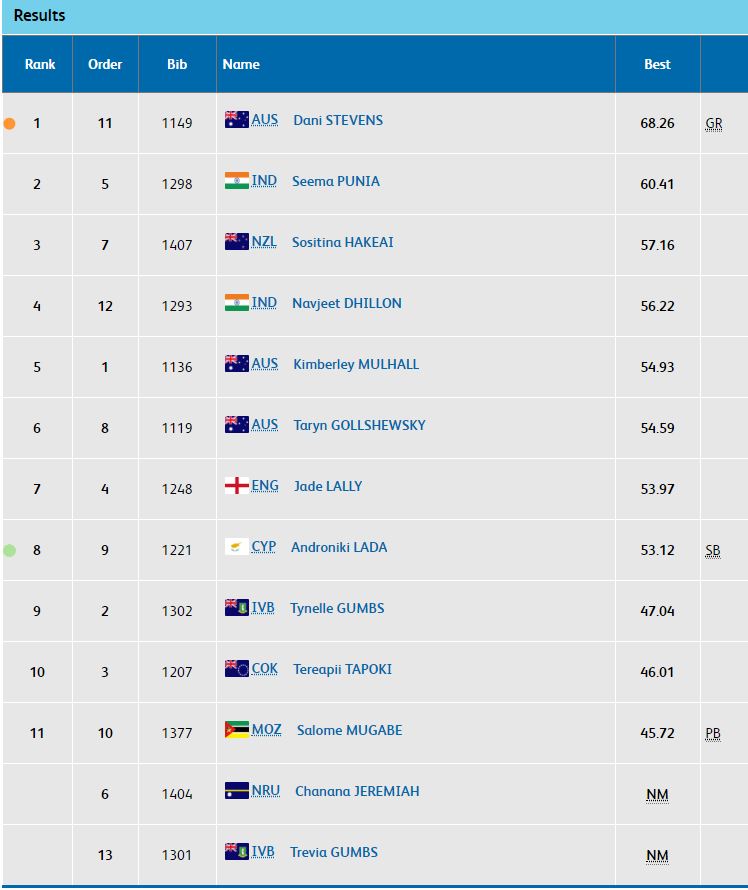The image size is (748, 890).
Task: Click the green dot next to rank 8
Action: tap(10, 550)
